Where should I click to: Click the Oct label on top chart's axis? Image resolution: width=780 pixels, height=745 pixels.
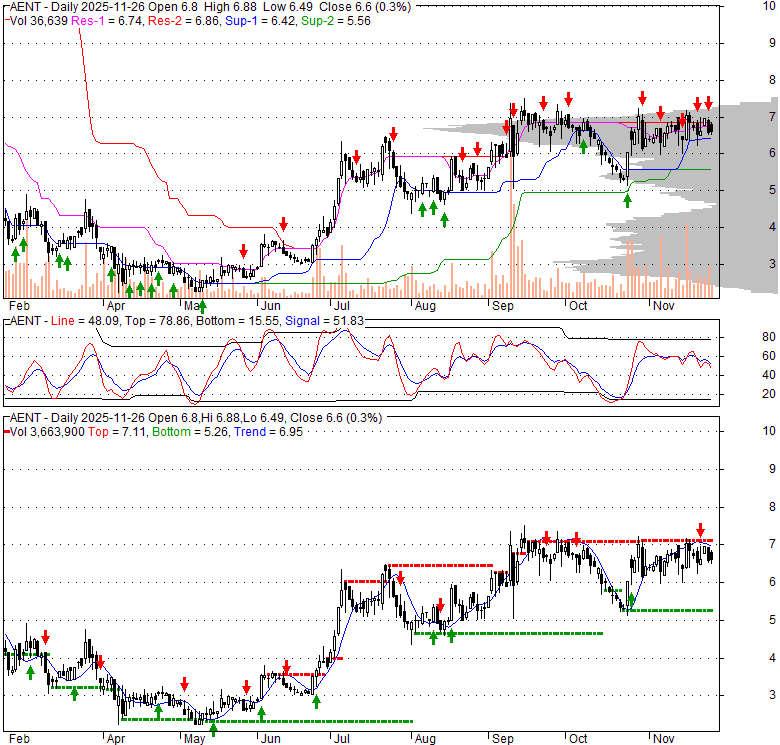coord(578,306)
